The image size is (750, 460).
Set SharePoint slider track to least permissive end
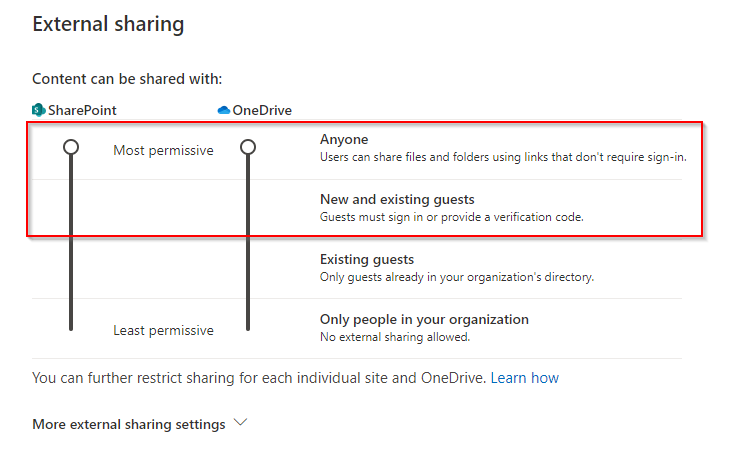[71, 324]
